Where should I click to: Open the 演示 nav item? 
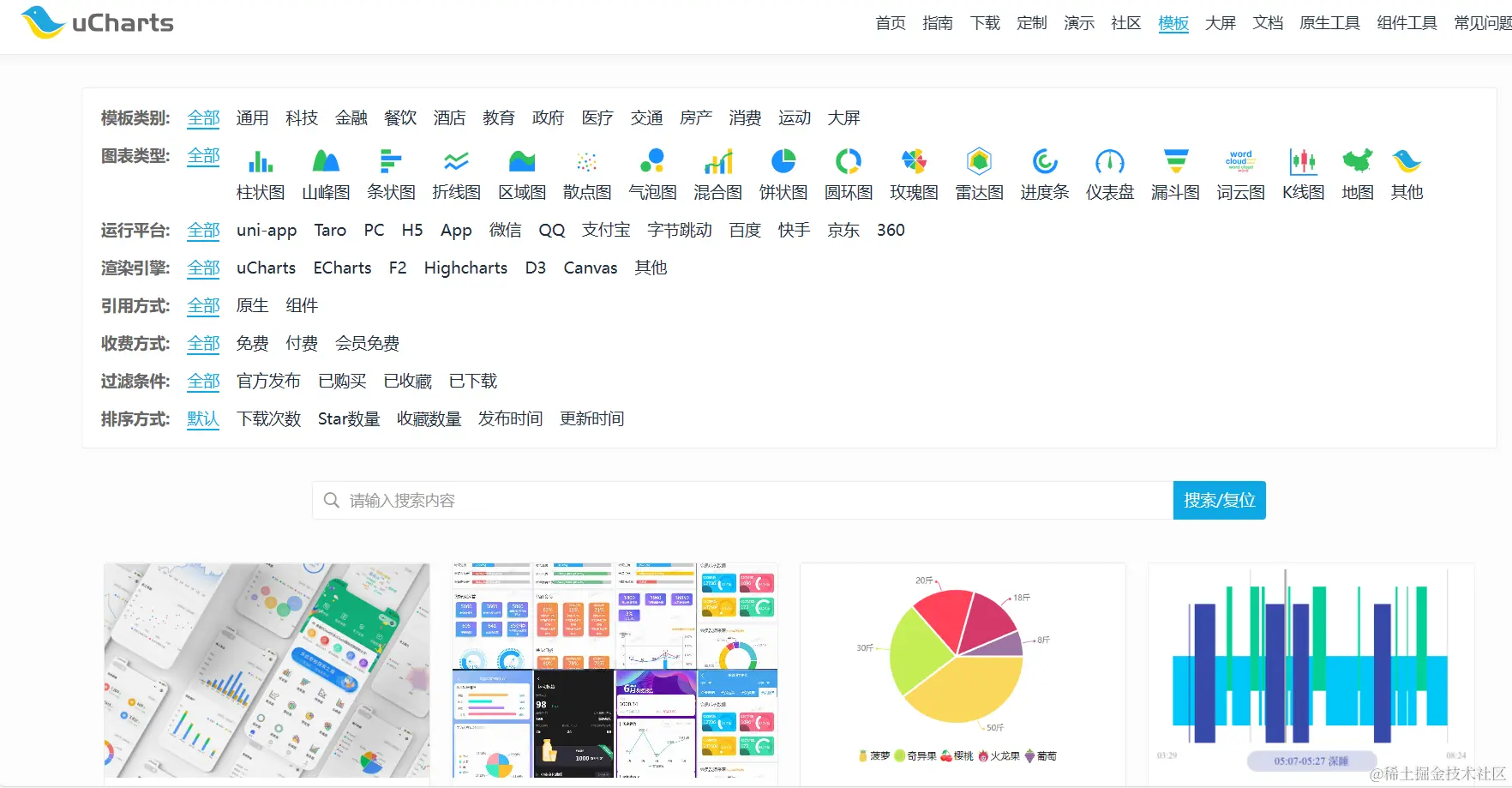click(1079, 23)
